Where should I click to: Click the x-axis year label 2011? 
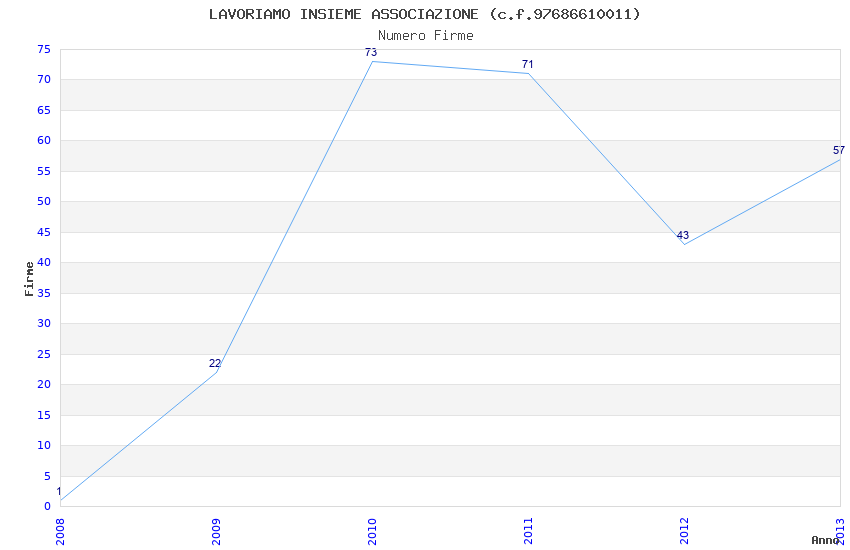click(529, 532)
